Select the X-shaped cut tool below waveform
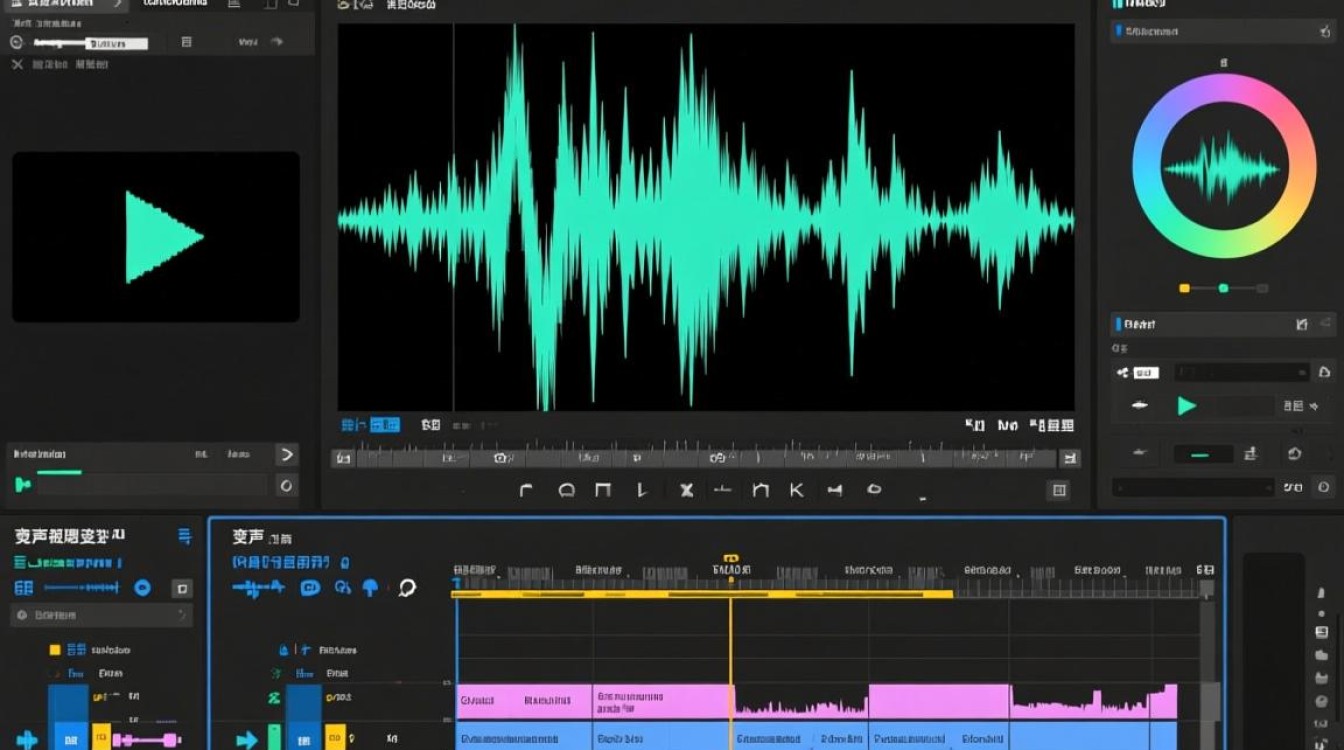 (x=686, y=490)
